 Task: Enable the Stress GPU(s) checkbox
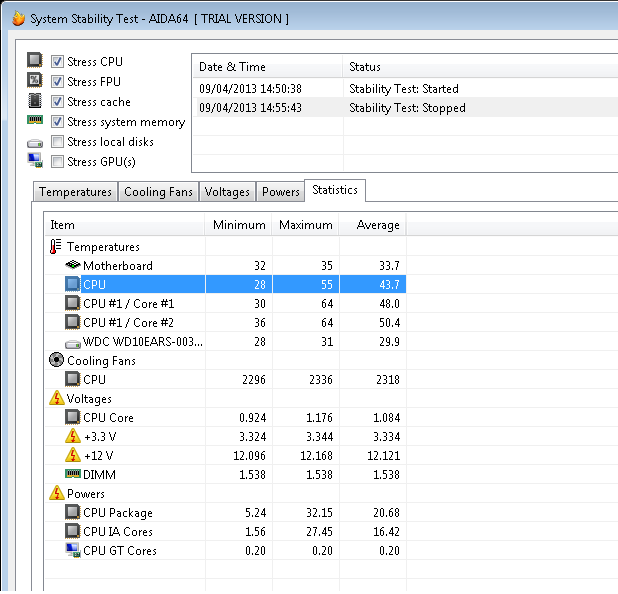click(58, 162)
